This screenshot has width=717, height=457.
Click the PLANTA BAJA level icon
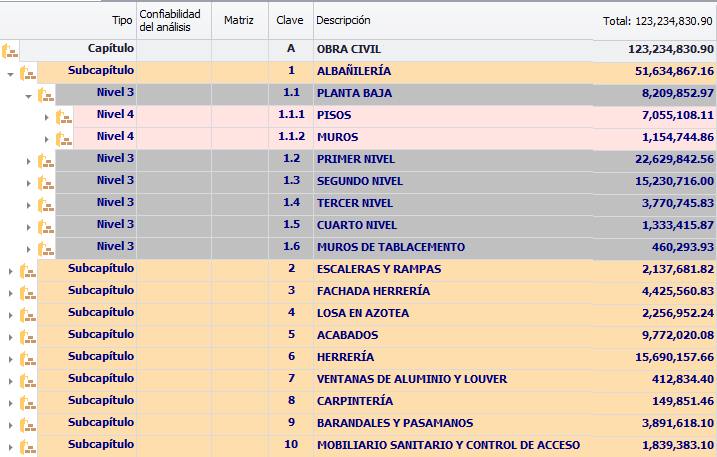coord(45,94)
